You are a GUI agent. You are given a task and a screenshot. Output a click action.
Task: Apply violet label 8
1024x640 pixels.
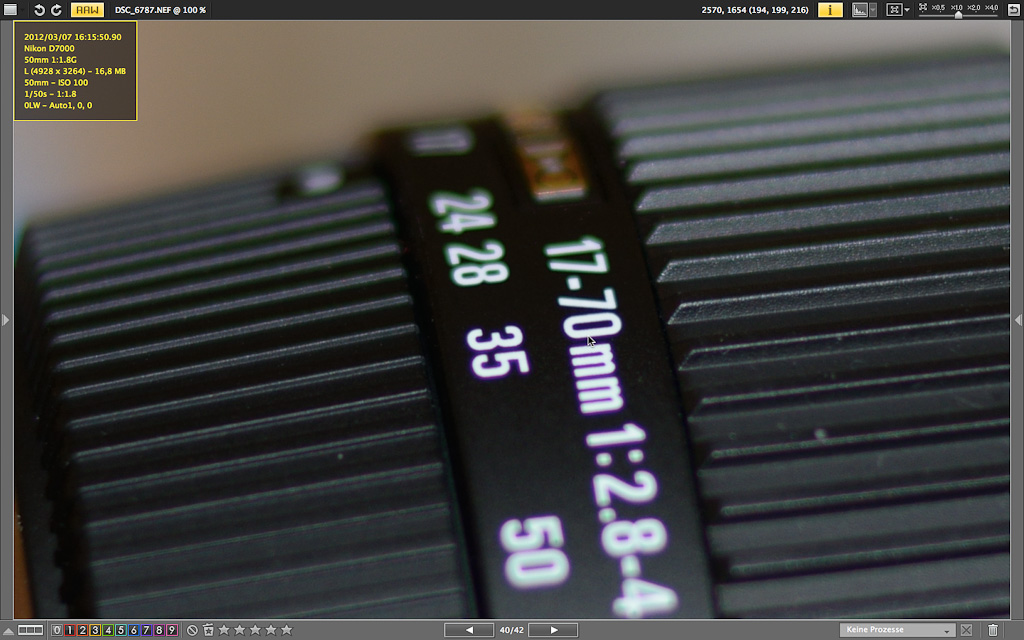click(159, 630)
